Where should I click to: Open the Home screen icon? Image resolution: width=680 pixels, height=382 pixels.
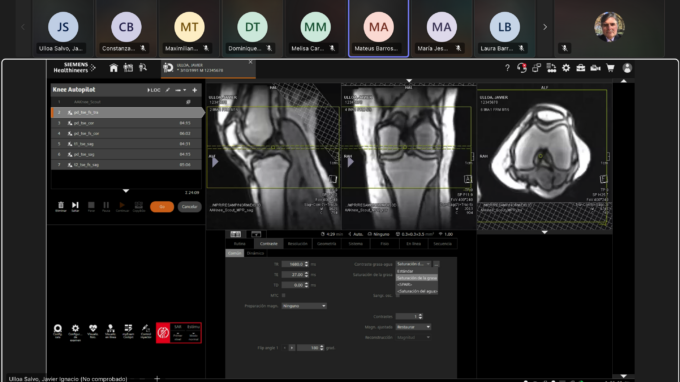[114, 68]
